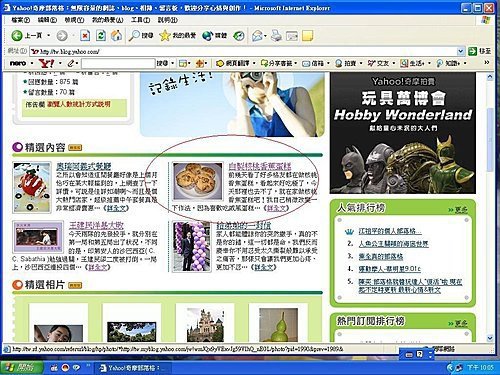Image resolution: width=500 pixels, height=375 pixels.
Task: Click the vertical page scrollbar
Action: (490, 207)
